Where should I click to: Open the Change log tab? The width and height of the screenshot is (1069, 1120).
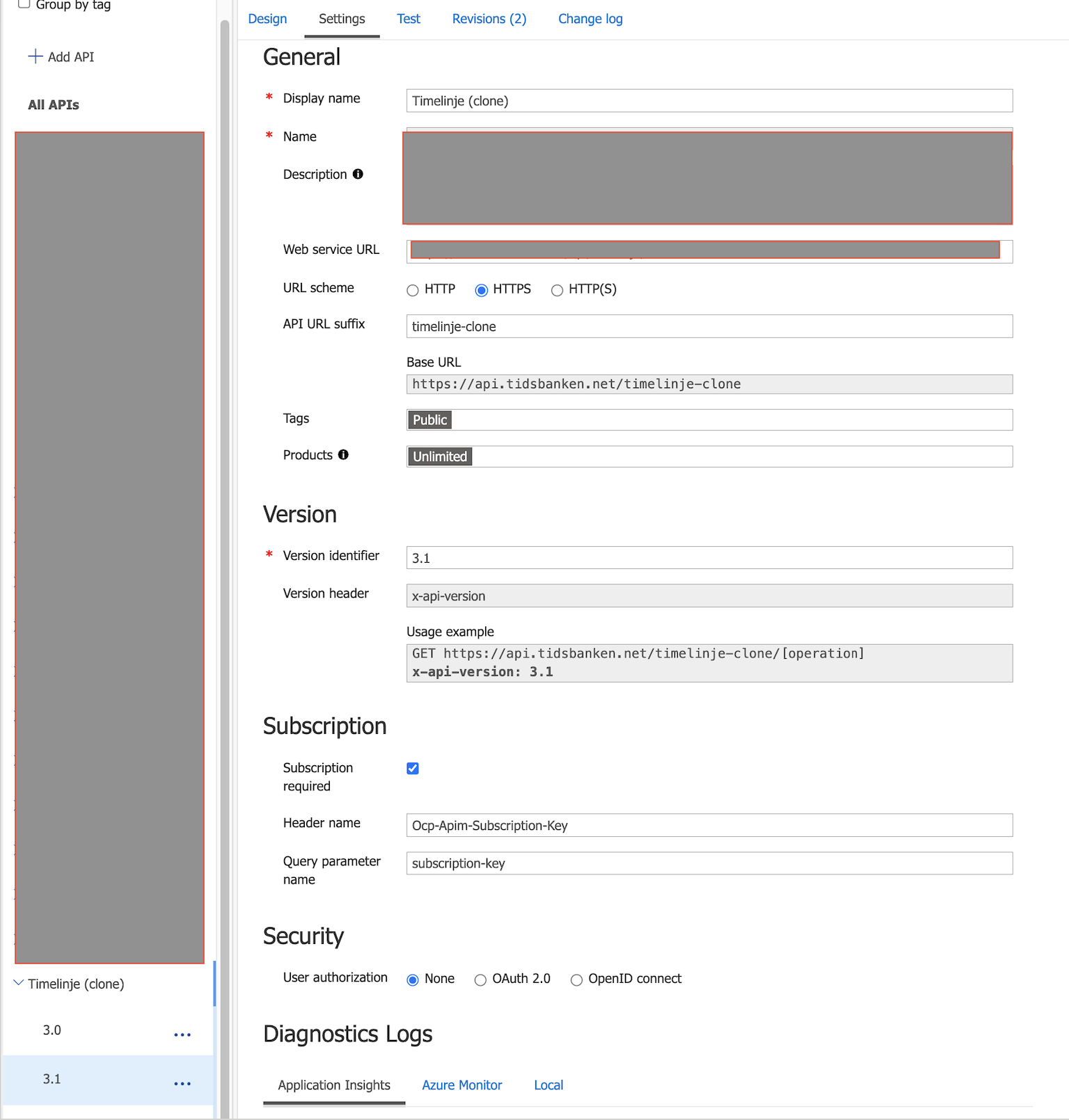point(590,19)
